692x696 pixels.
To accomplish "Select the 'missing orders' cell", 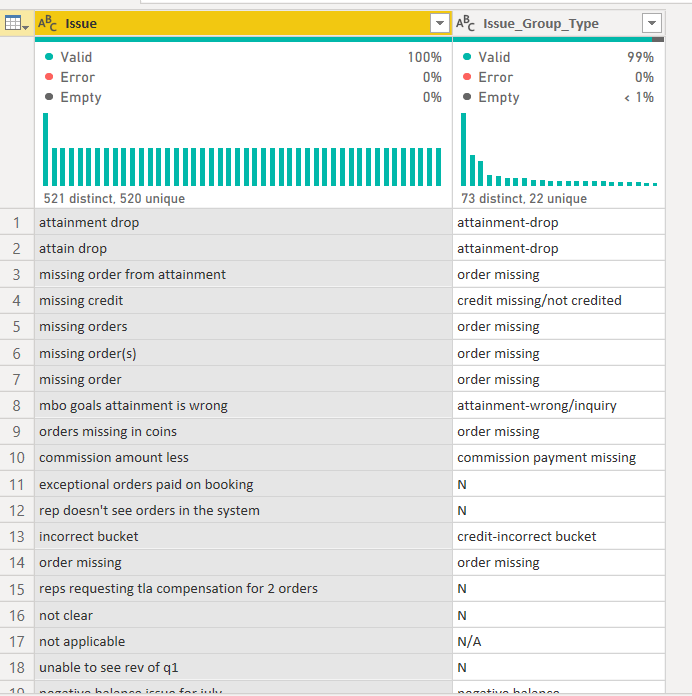I will point(243,327).
